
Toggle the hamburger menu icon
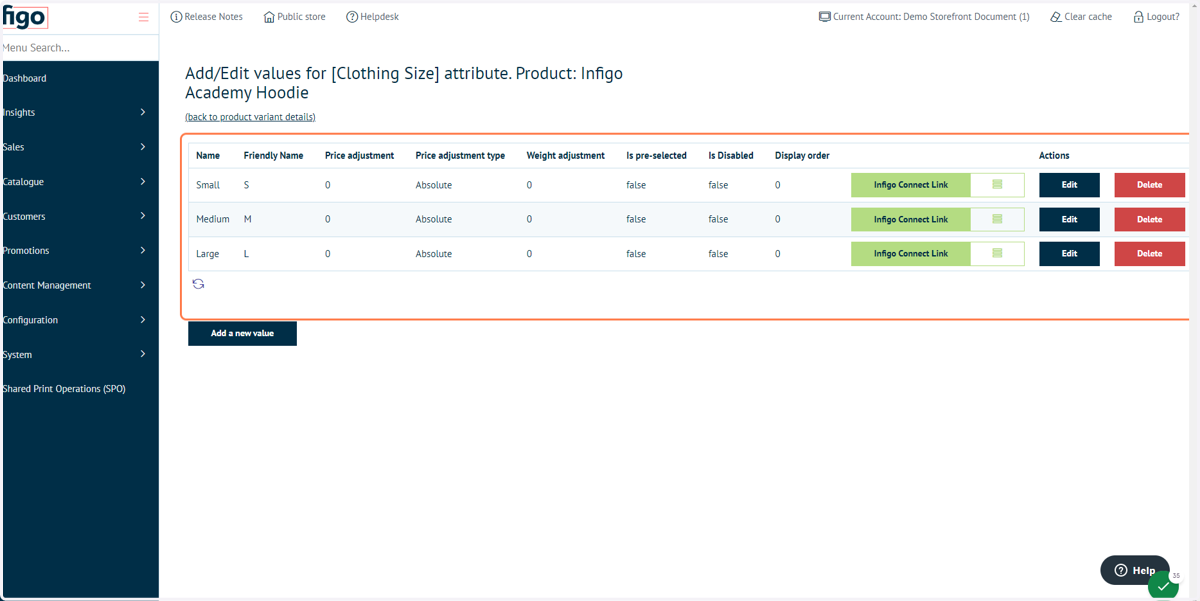tap(143, 17)
